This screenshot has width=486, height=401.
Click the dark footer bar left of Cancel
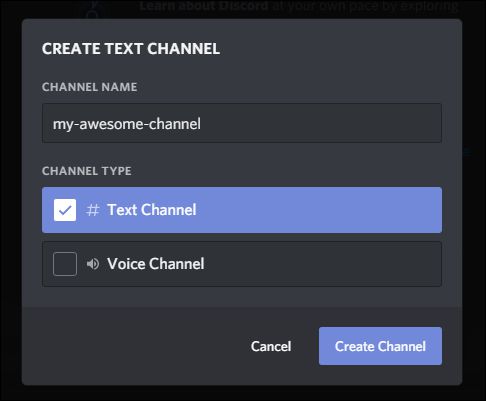coord(133,346)
